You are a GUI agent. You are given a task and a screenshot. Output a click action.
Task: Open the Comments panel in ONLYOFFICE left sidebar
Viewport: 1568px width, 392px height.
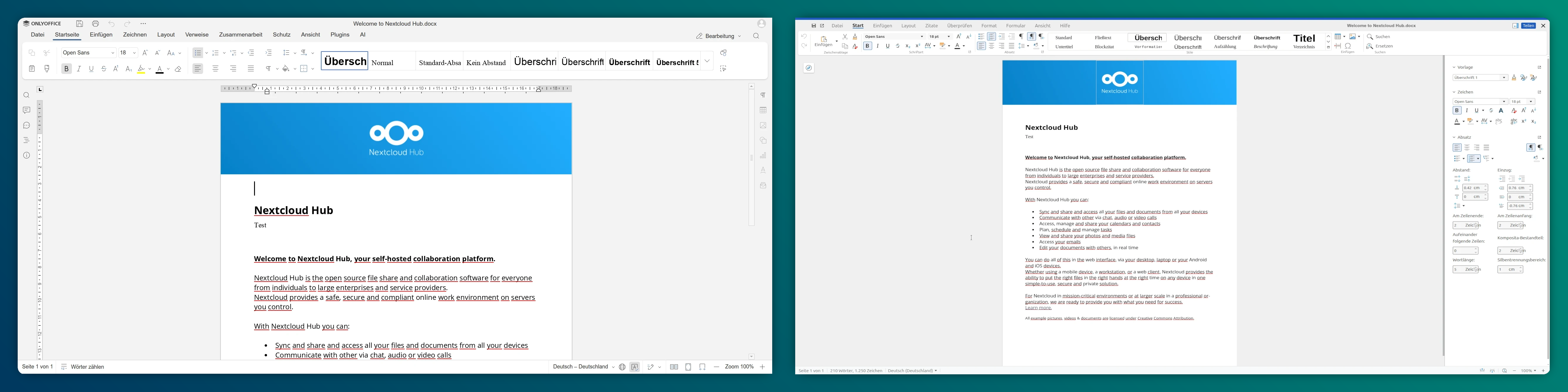coord(26,110)
